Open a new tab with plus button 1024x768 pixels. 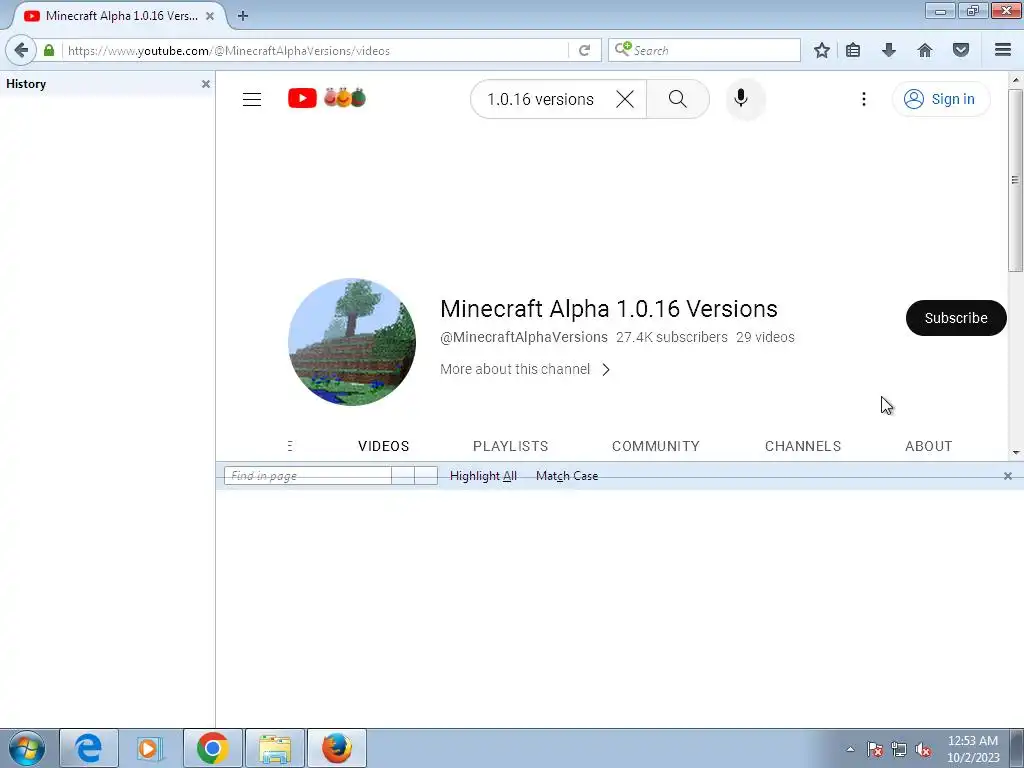pyautogui.click(x=243, y=16)
